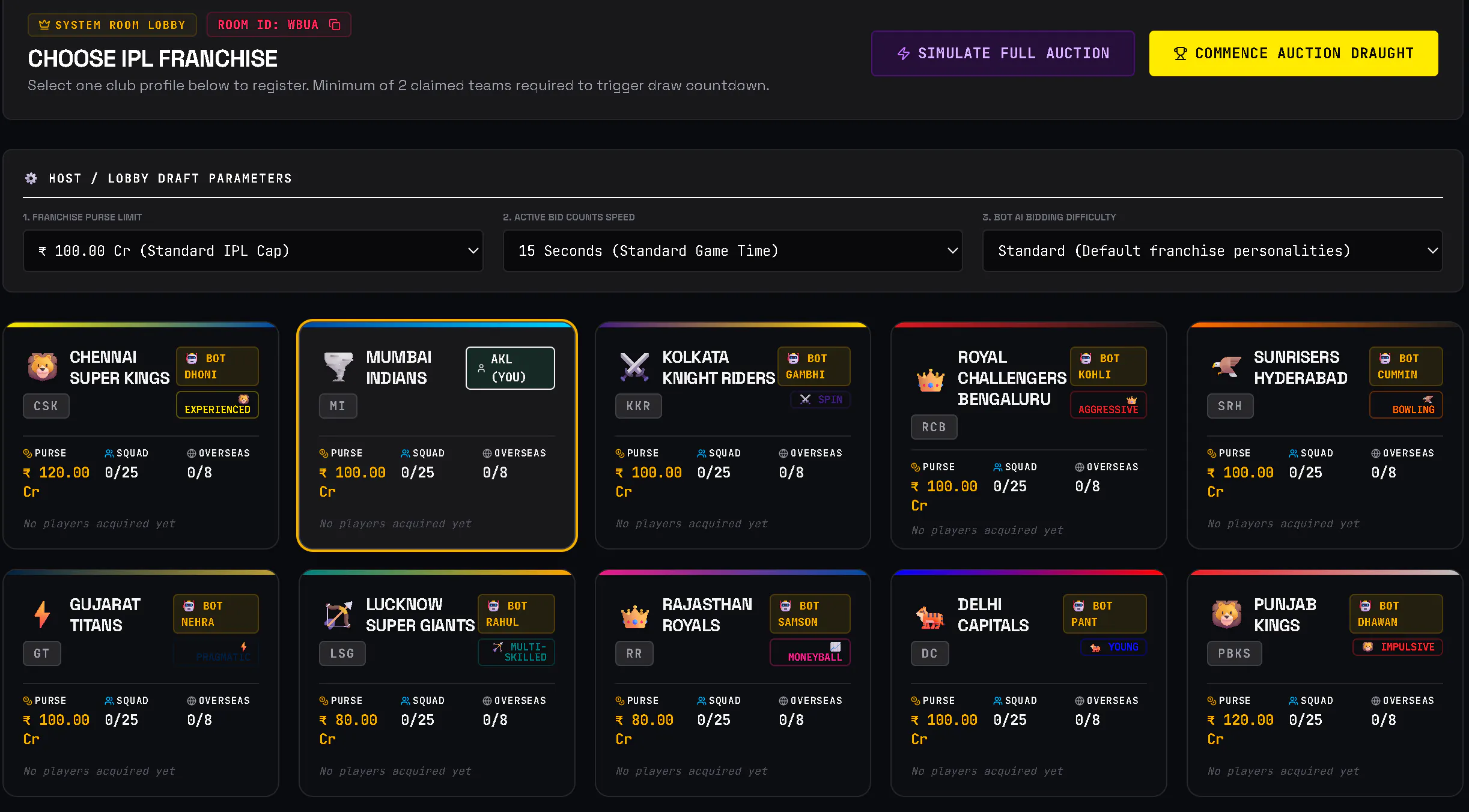Click the Bot Rahul owner badge
Viewport: 1469px width, 812px height.
[516, 614]
